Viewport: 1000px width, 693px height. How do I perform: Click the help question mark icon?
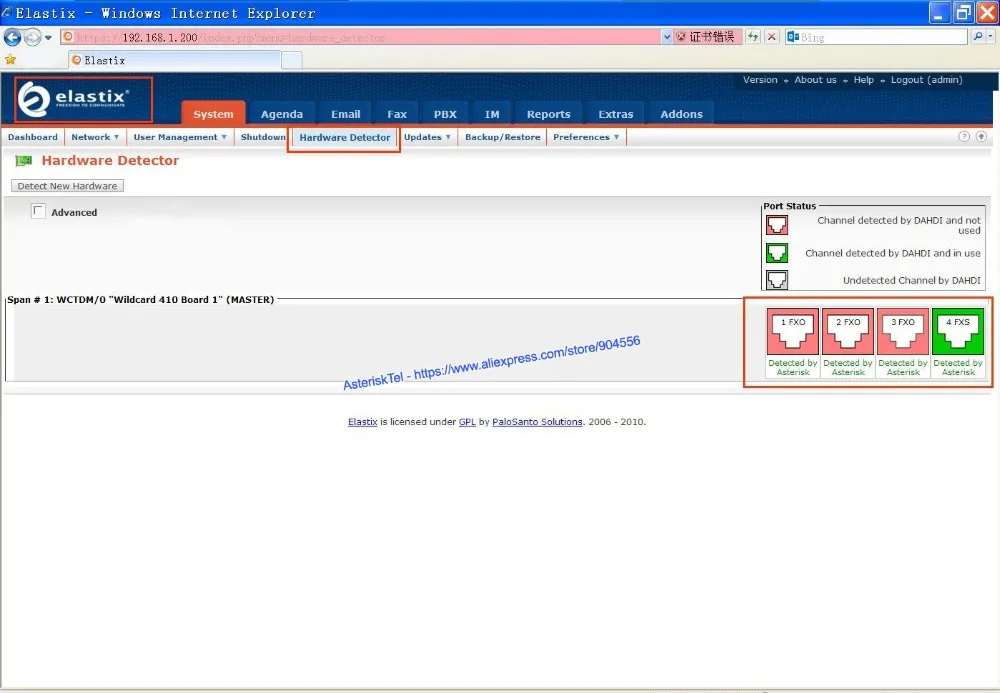coord(964,136)
